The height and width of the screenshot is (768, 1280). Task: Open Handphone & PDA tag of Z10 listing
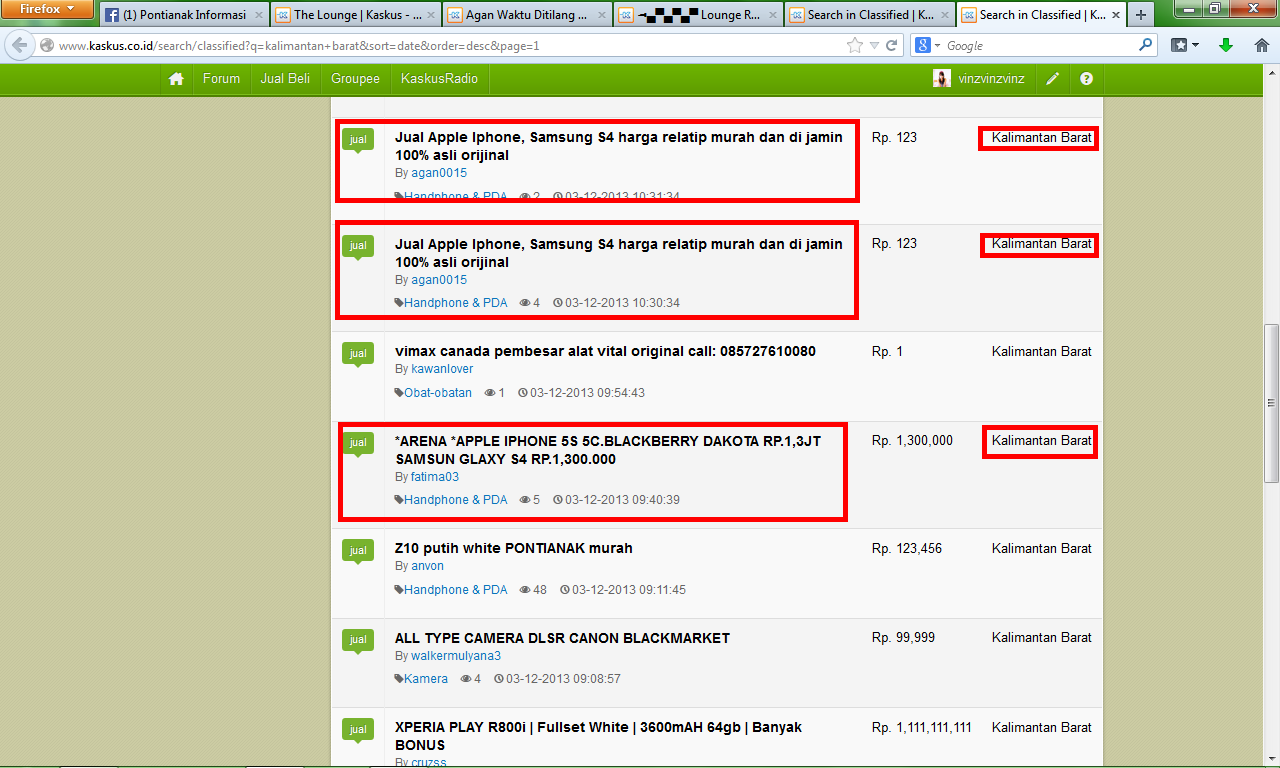[x=456, y=590]
